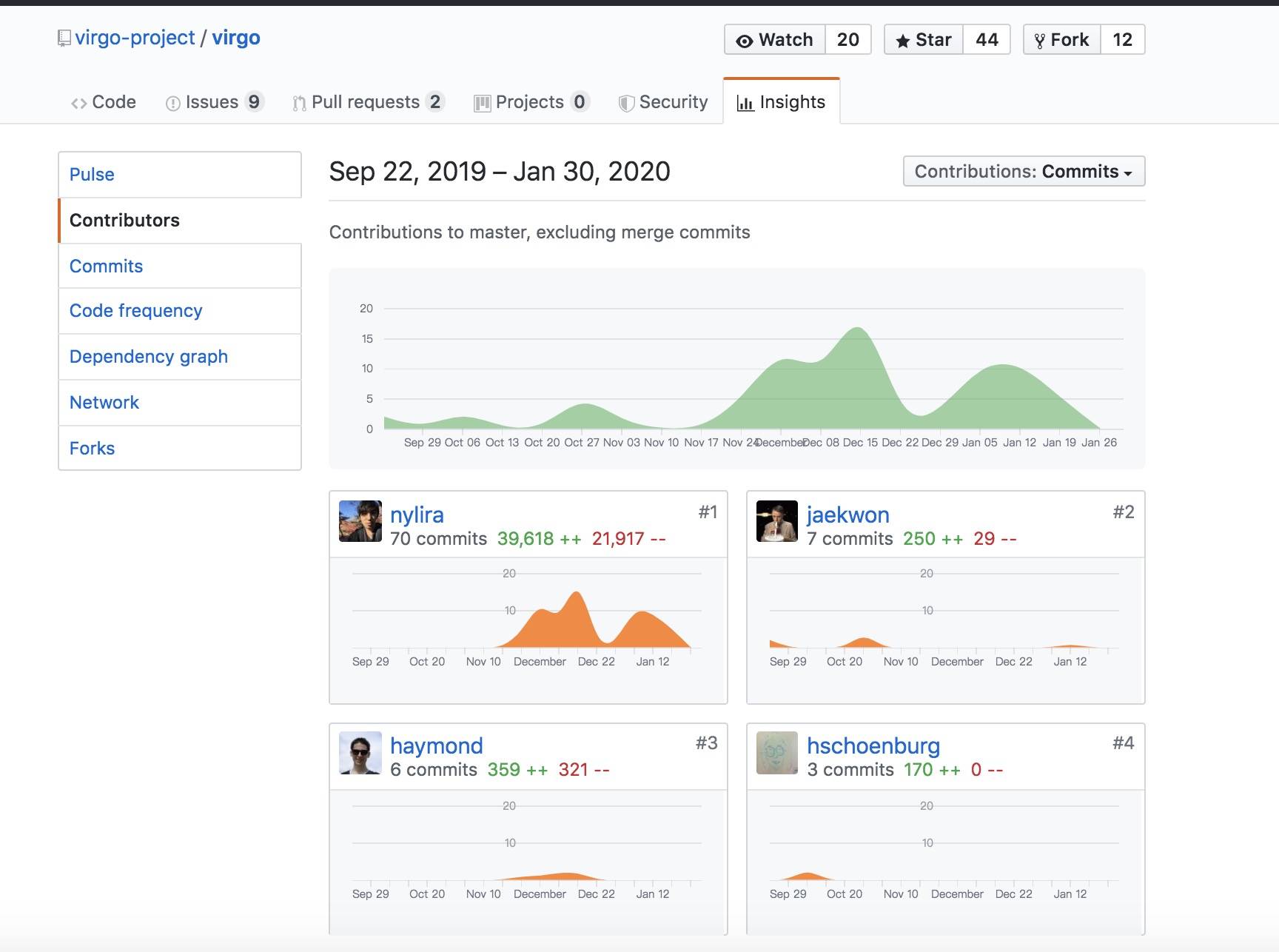Click the Fork icon
Image resolution: width=1279 pixels, height=952 pixels.
click(x=1039, y=41)
